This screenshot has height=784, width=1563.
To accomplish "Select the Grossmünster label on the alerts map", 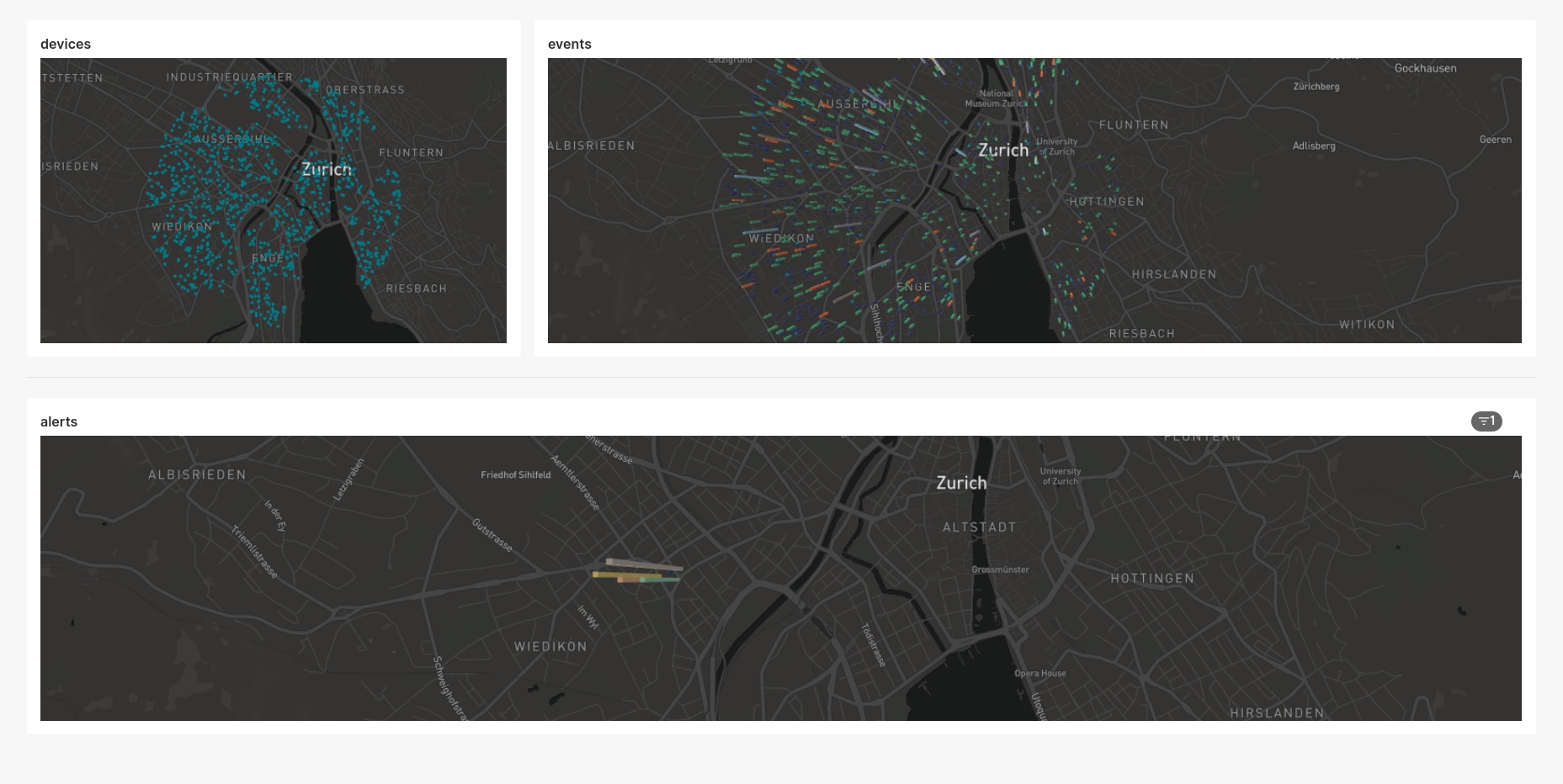I will tap(1001, 569).
